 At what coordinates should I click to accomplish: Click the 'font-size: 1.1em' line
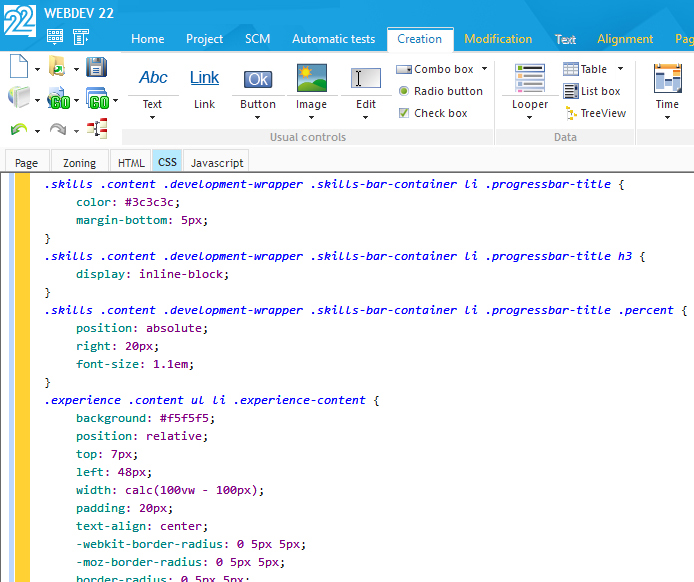(135, 364)
